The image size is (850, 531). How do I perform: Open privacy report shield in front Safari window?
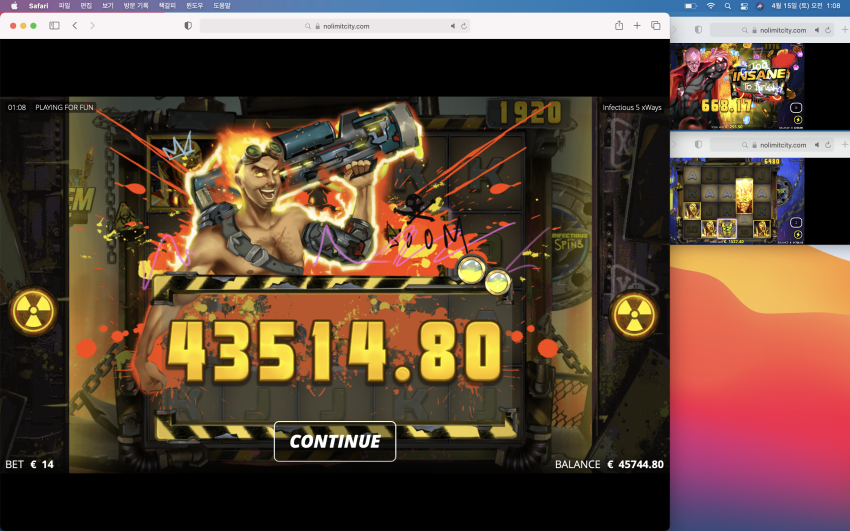pos(188,25)
